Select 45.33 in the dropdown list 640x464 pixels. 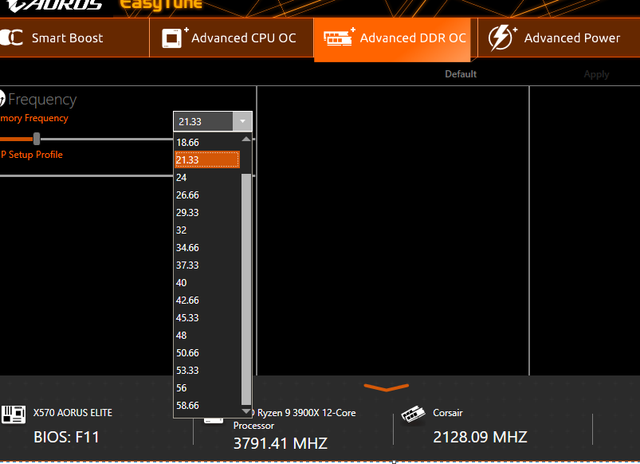coord(207,318)
